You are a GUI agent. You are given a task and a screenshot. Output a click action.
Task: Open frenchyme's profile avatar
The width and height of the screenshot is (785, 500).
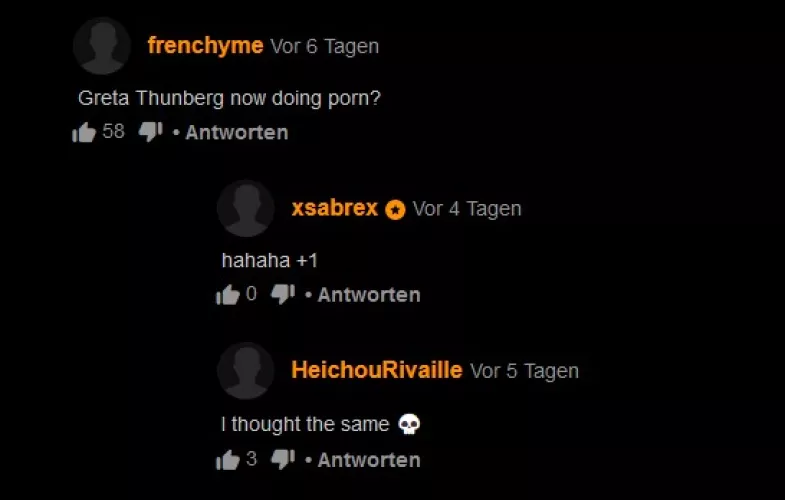pos(102,46)
